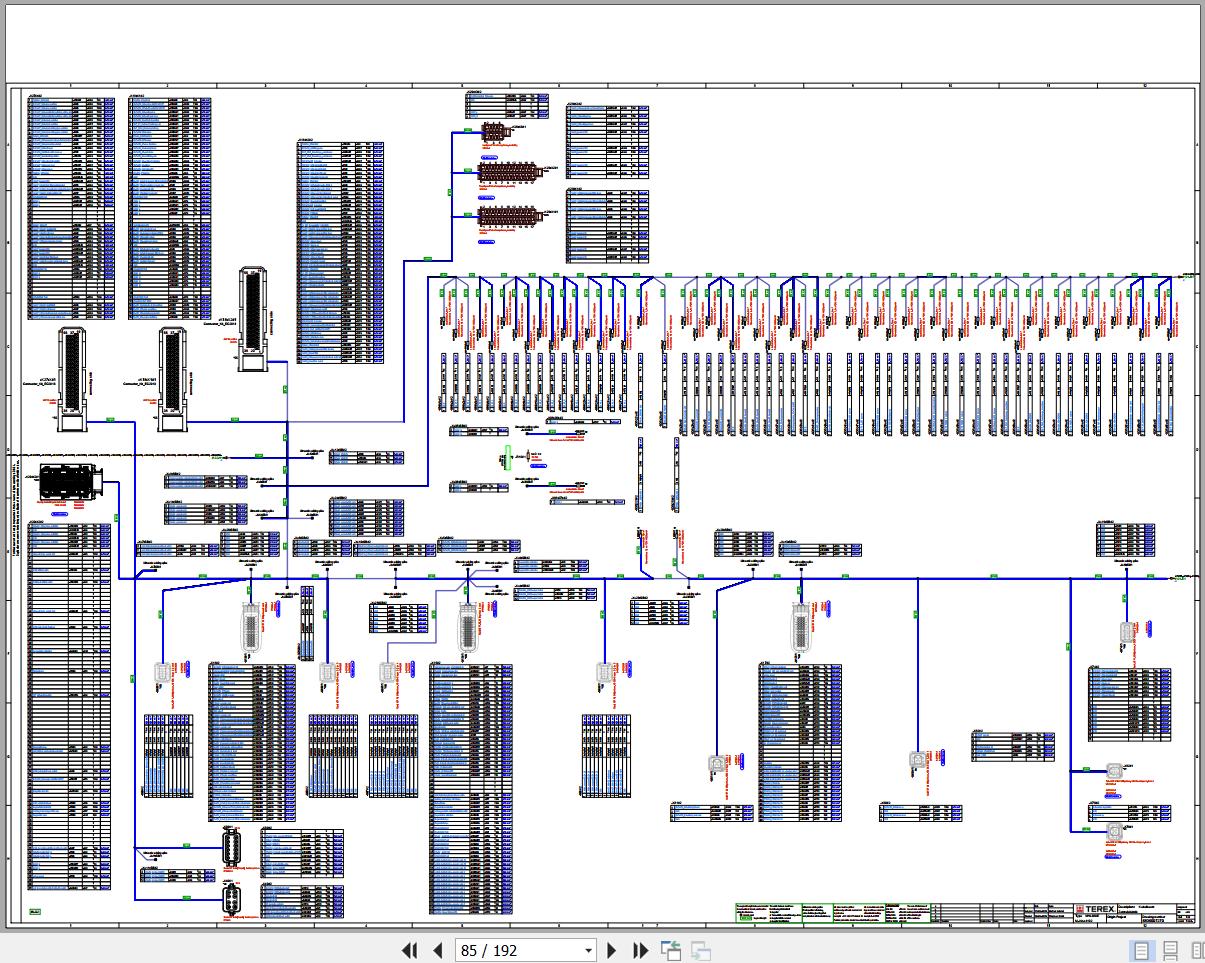1205x963 pixels.
Task: Go to next view icon (greyed)
Action: 701,951
